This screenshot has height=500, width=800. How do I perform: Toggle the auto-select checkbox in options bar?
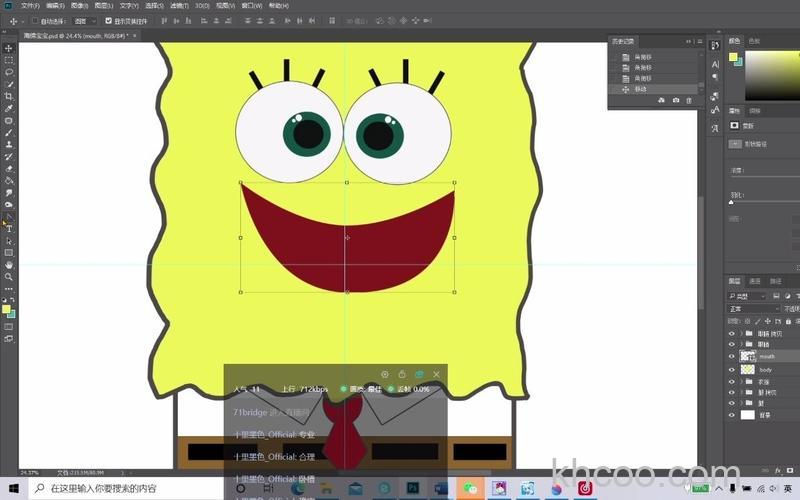(x=35, y=20)
